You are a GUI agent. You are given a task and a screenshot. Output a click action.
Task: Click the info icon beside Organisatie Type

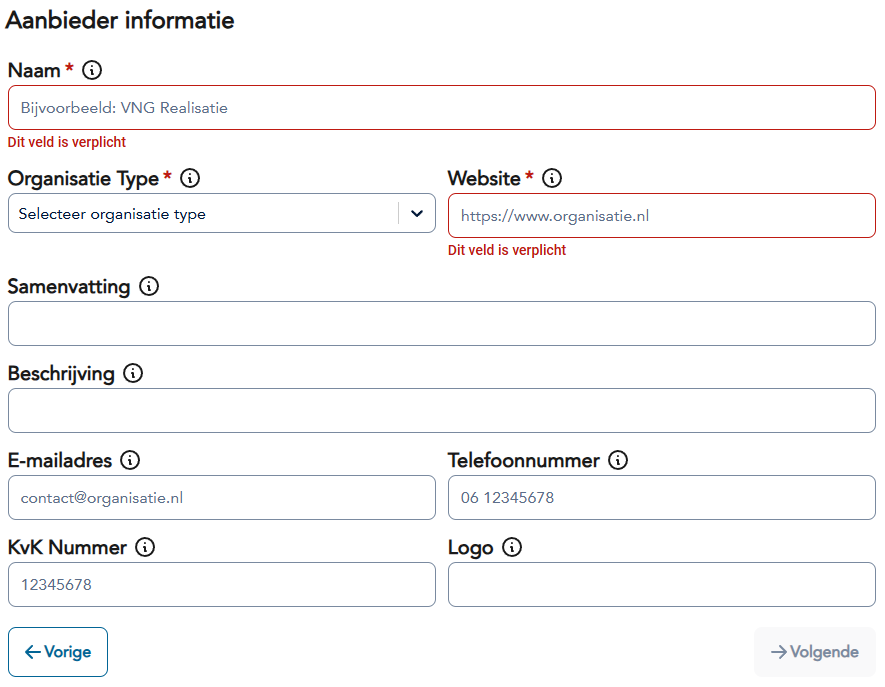[x=189, y=178]
